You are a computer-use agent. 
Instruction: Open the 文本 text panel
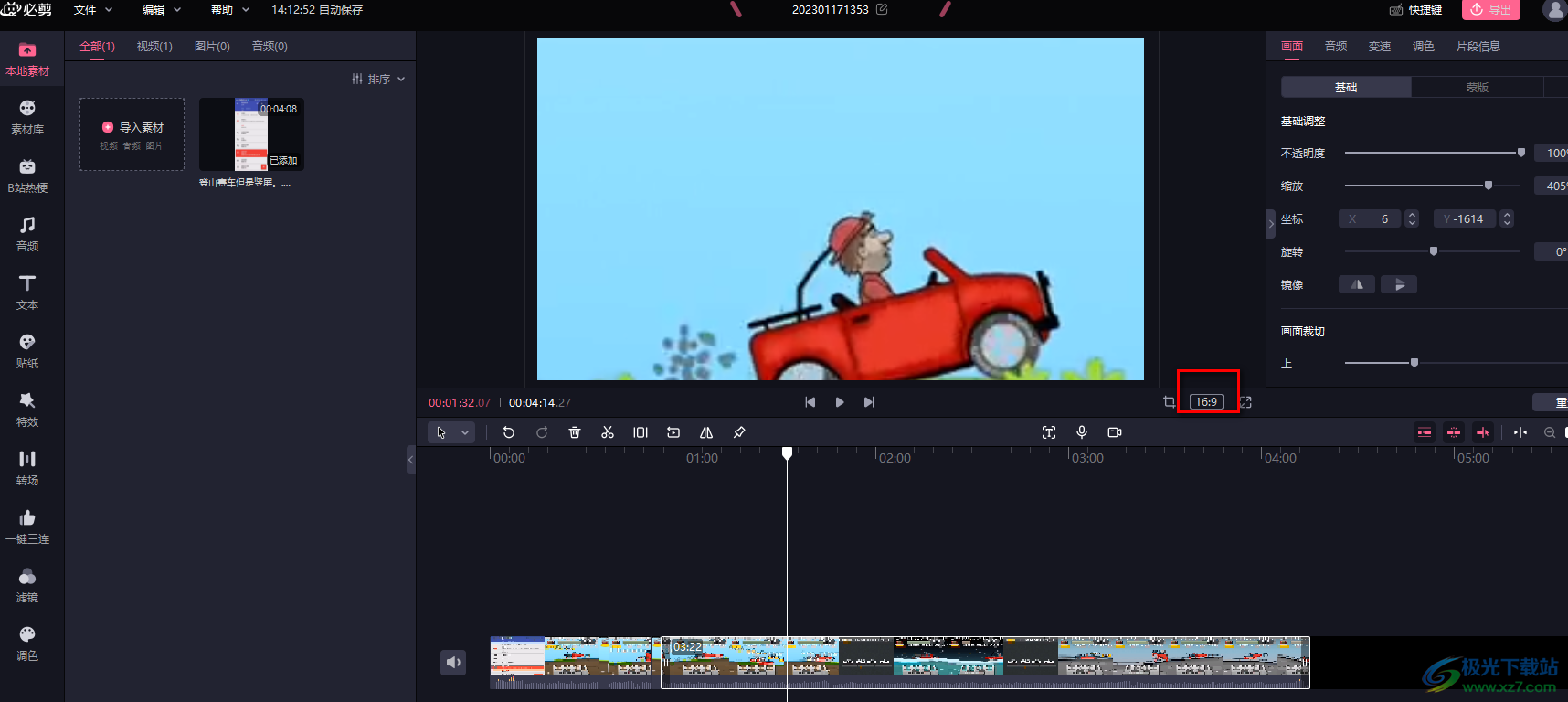27,293
